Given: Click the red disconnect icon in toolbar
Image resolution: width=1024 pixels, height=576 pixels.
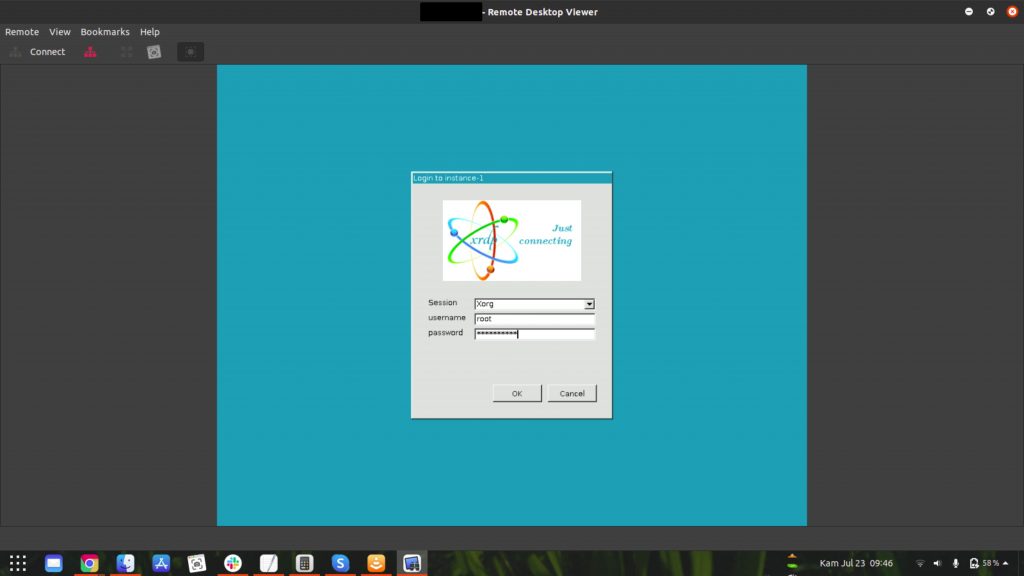Looking at the screenshot, I should coord(90,52).
